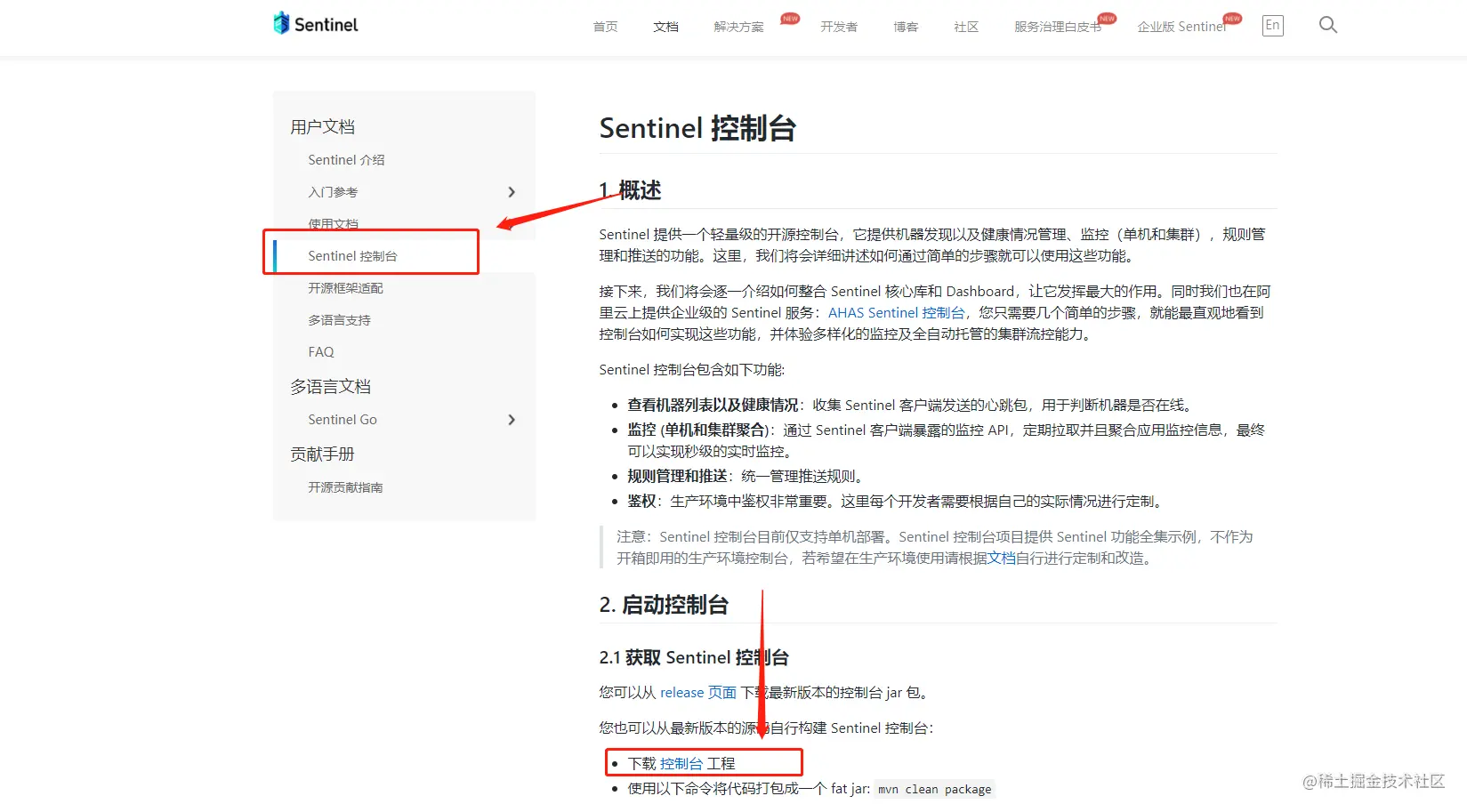Open the 社区 menu item
Screen dimensions: 1467x812
tap(966, 27)
